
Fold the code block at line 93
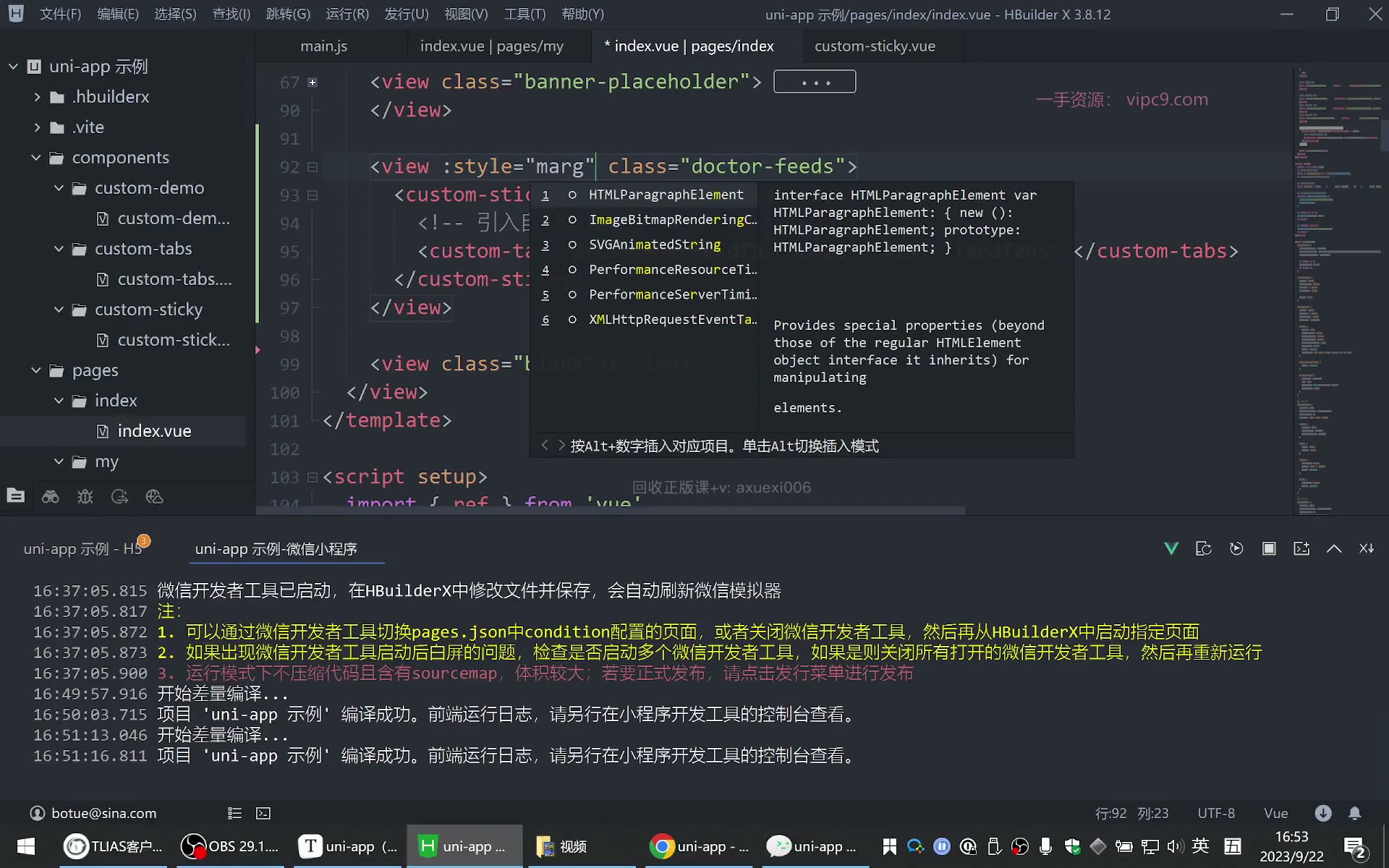click(313, 195)
